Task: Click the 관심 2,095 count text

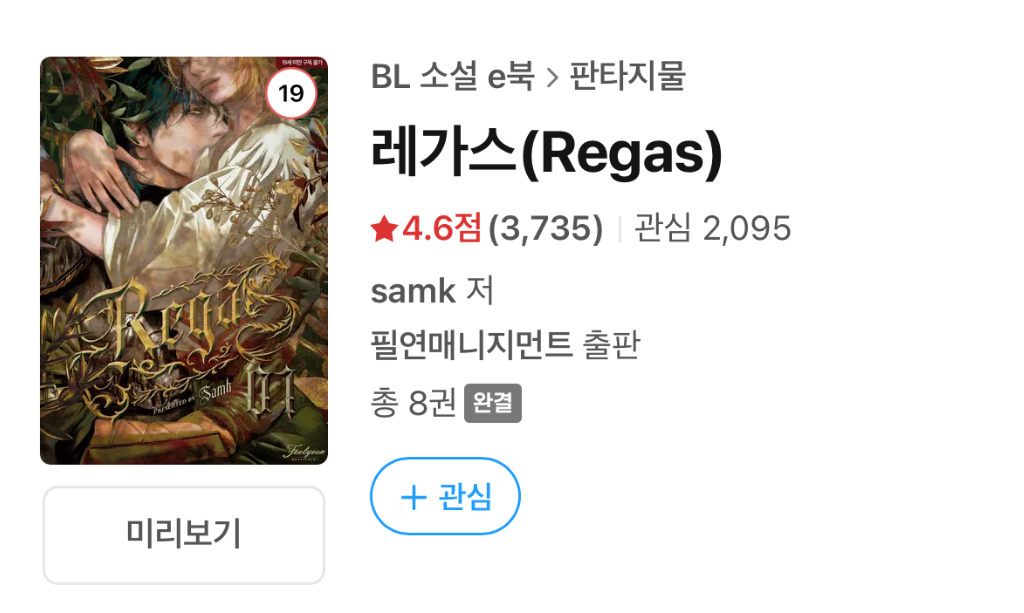Action: pyautogui.click(x=712, y=228)
